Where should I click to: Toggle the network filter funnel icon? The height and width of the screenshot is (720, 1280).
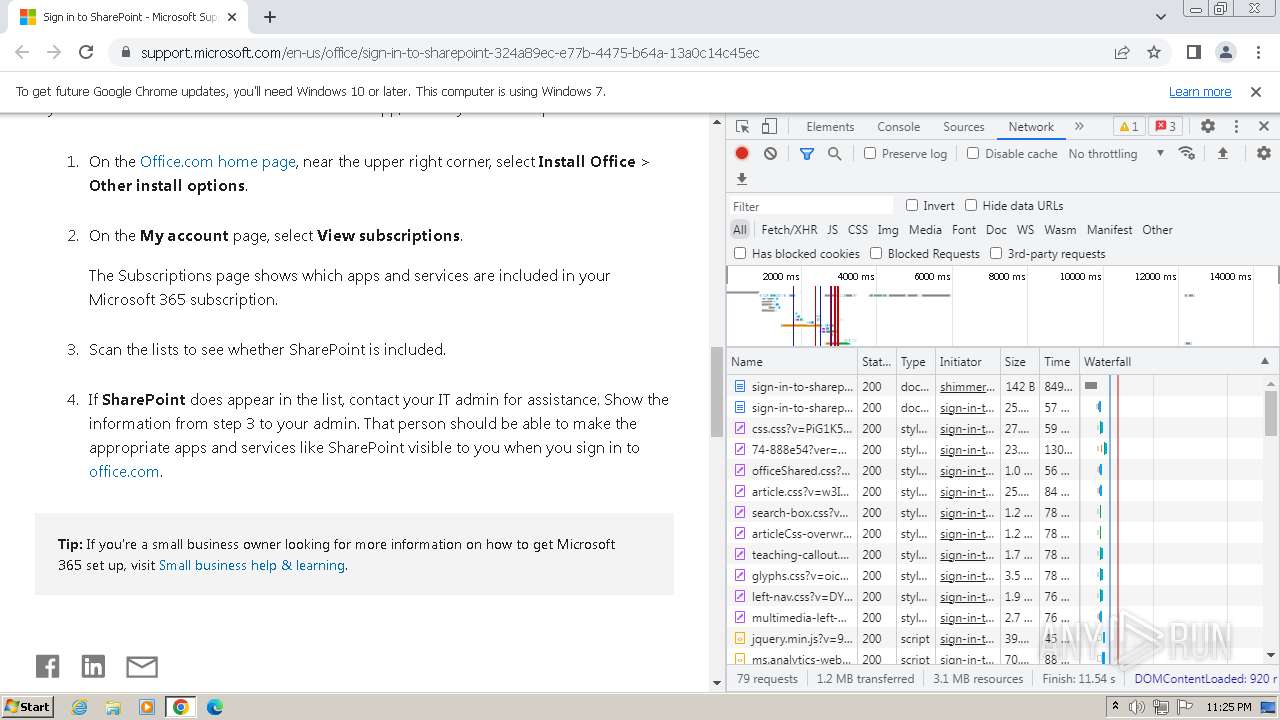(807, 153)
